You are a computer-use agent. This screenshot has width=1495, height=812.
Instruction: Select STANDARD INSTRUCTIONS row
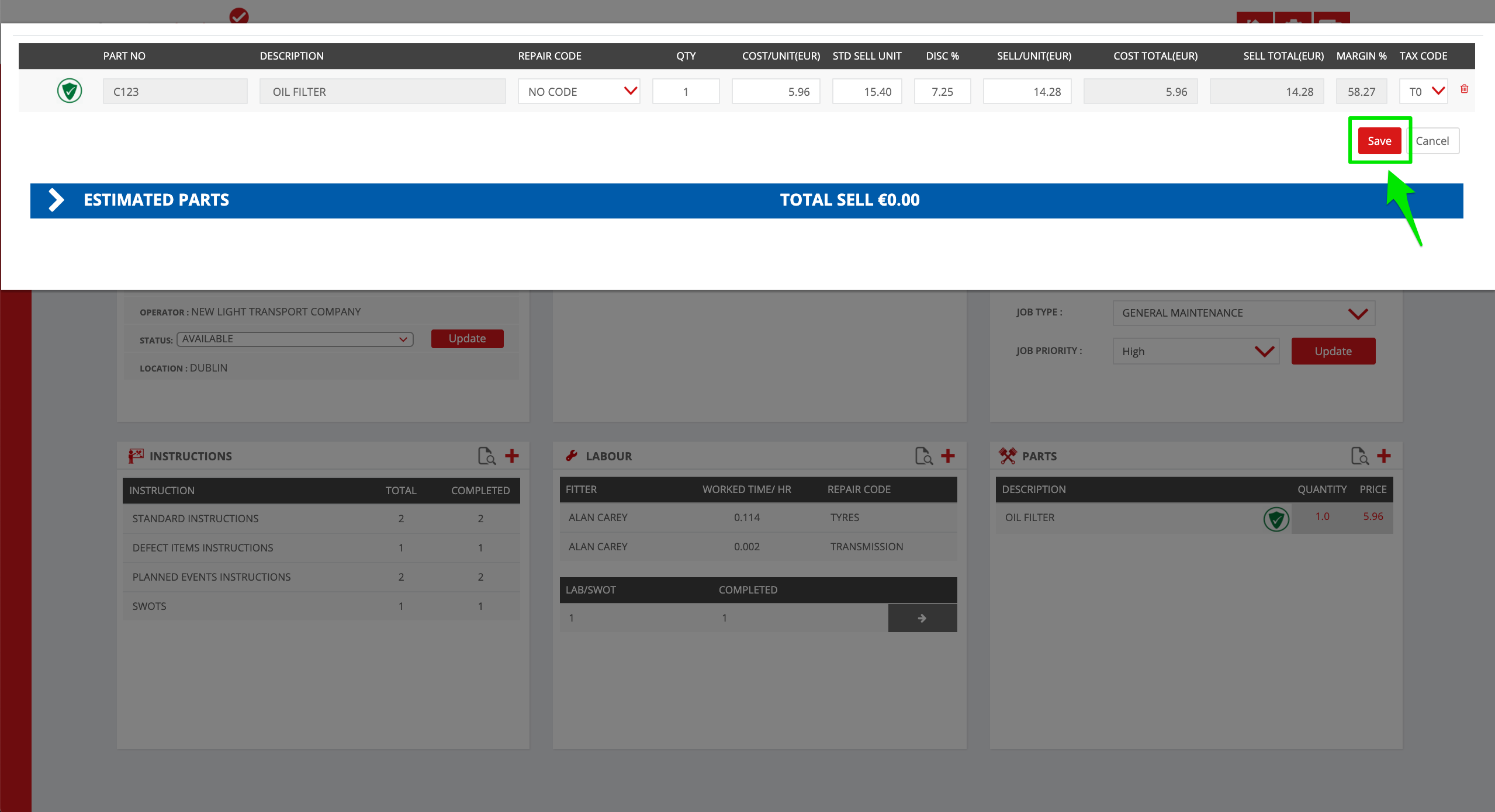tap(321, 519)
